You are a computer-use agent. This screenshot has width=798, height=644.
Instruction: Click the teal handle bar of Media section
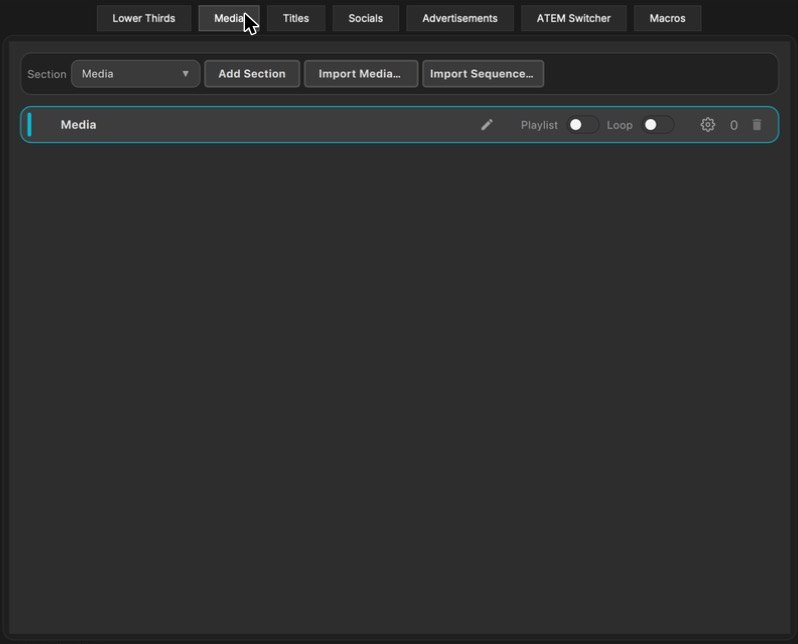30,125
